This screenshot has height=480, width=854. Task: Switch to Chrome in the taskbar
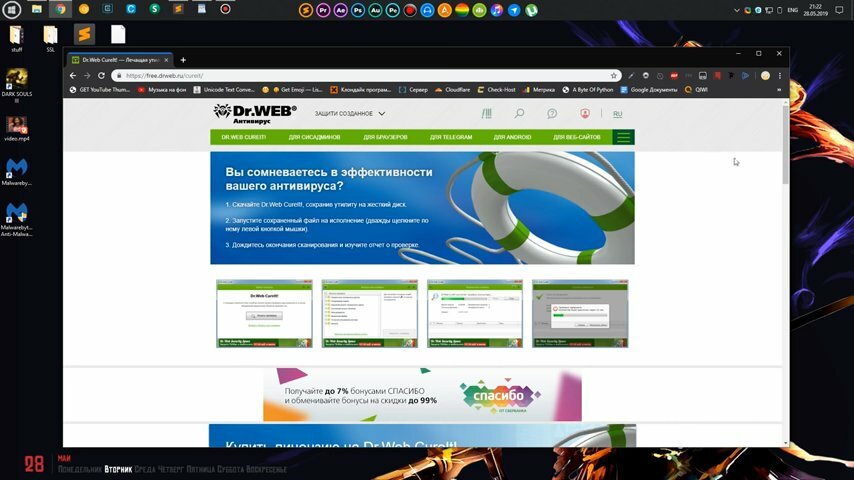point(60,9)
